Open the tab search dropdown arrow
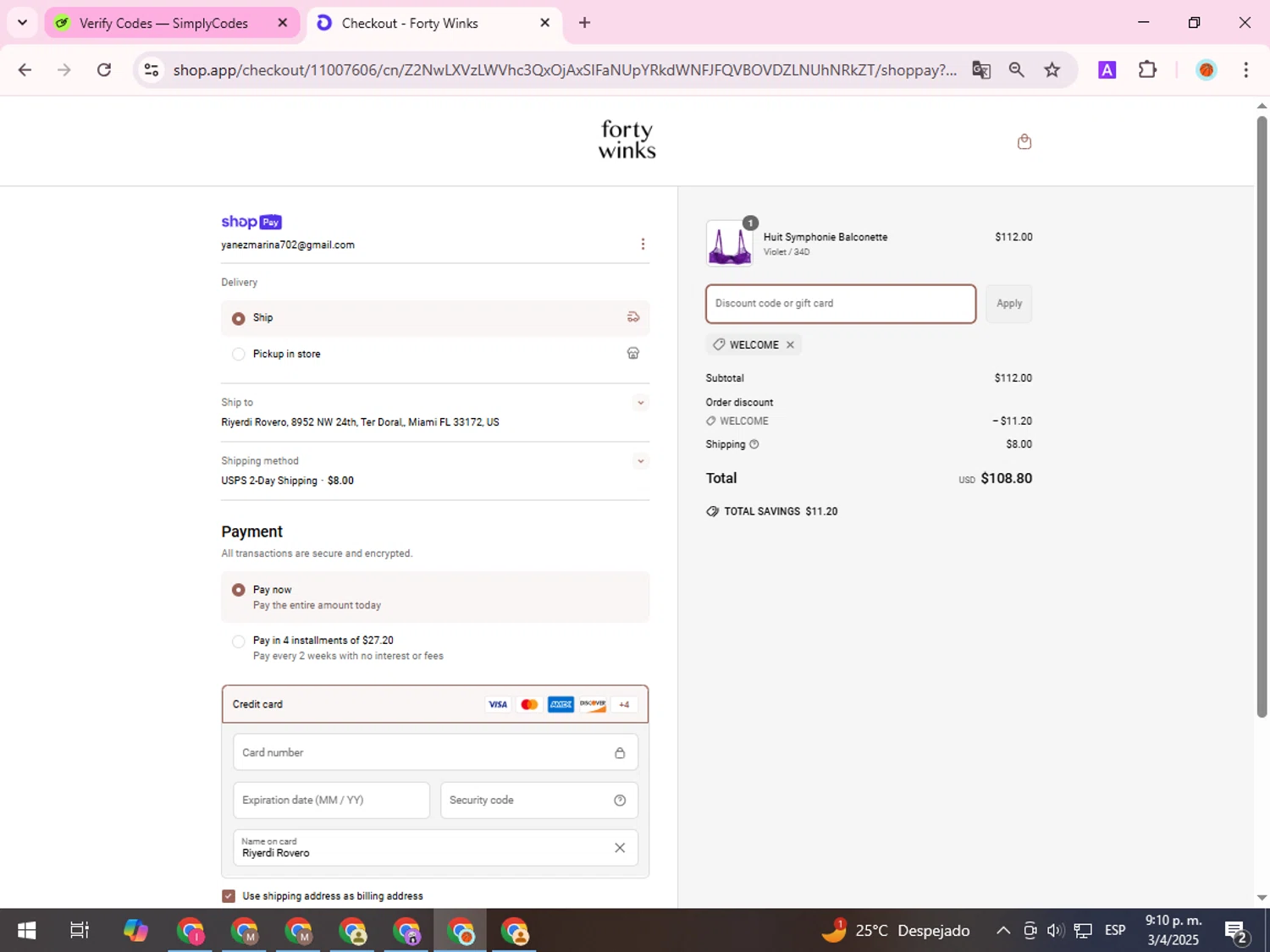The height and width of the screenshot is (952, 1270). click(x=22, y=23)
